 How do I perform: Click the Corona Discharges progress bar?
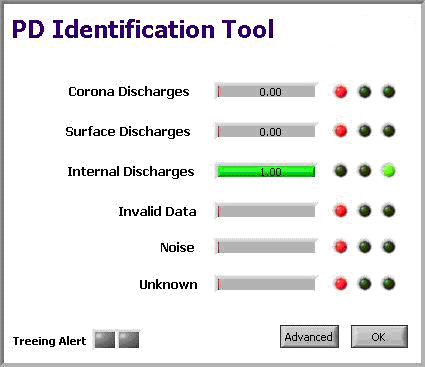pos(266,91)
